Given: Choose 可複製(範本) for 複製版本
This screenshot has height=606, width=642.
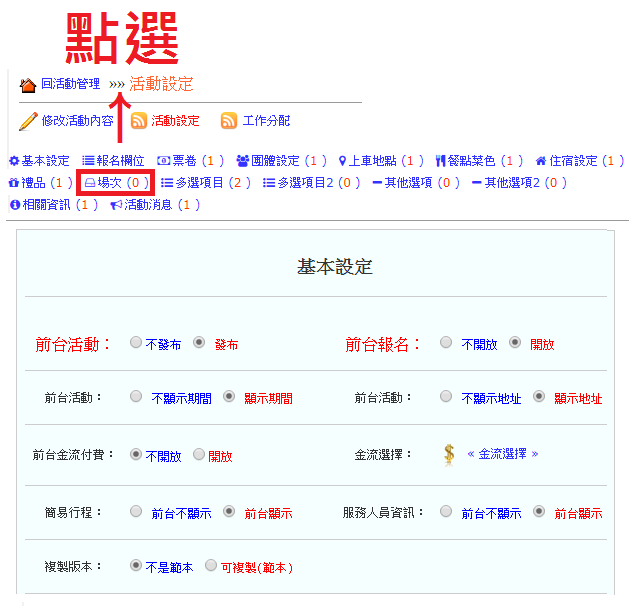Looking at the screenshot, I should click(x=211, y=565).
